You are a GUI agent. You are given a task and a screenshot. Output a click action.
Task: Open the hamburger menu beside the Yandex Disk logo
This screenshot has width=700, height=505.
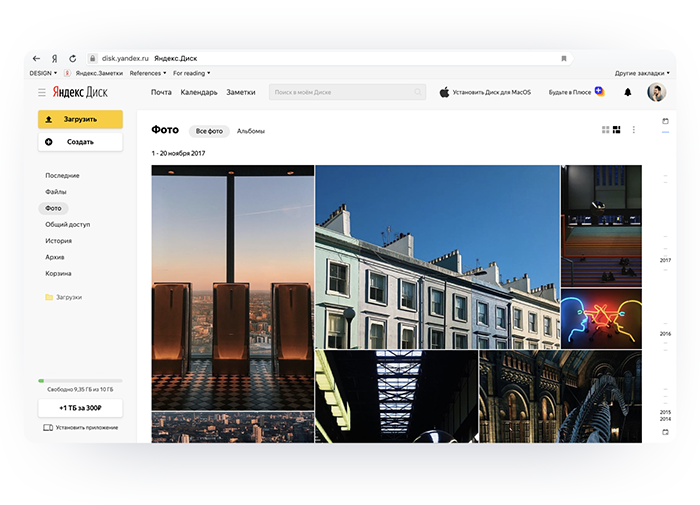click(42, 92)
